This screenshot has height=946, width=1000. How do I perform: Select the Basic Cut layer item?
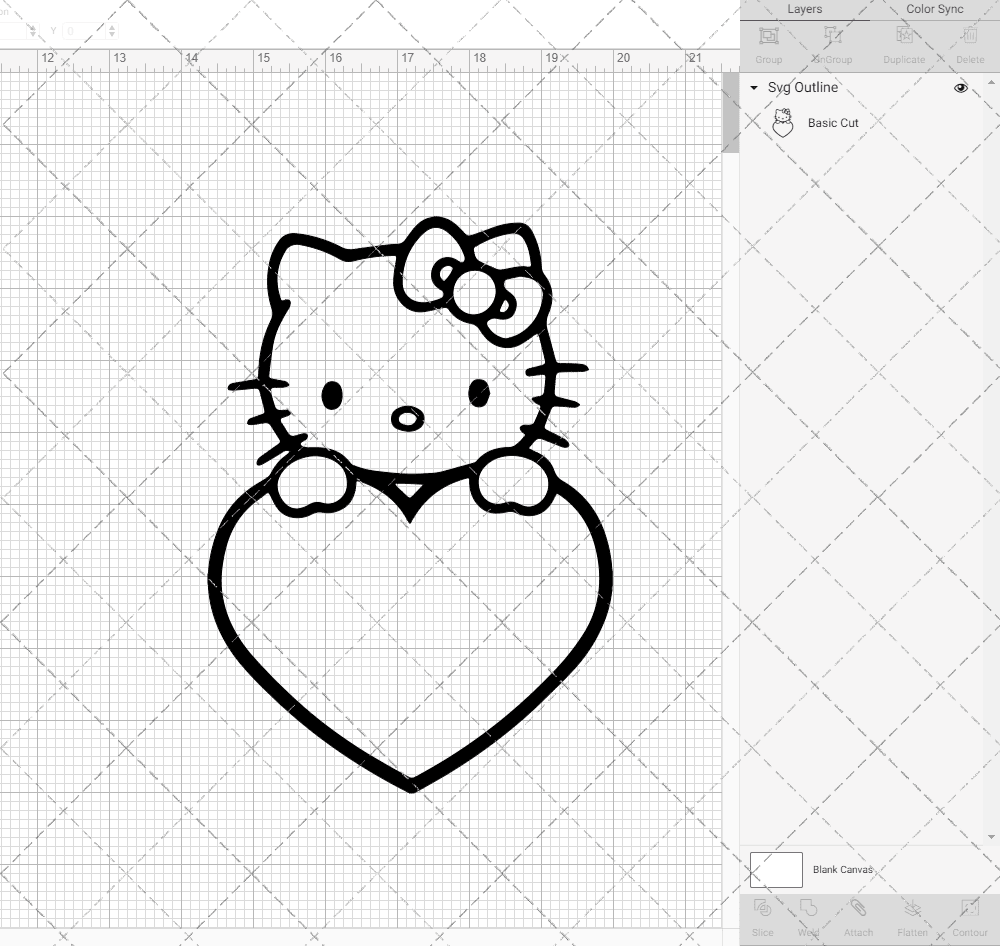pyautogui.click(x=833, y=123)
